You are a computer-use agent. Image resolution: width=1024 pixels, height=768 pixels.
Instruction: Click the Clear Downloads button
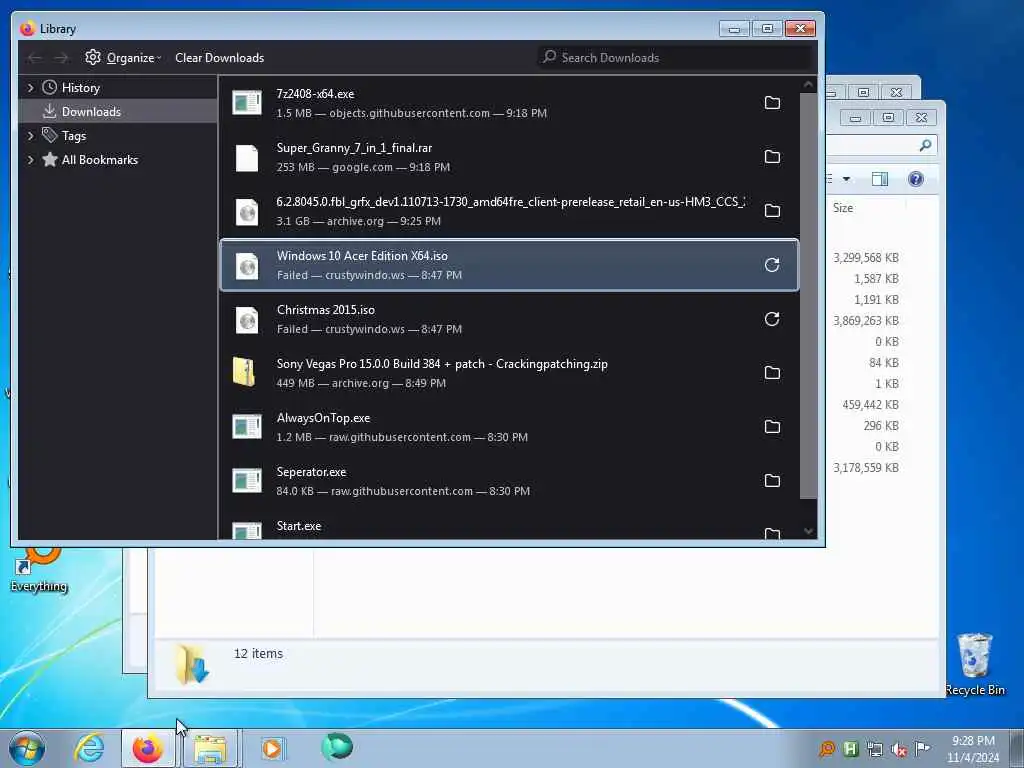click(x=219, y=57)
